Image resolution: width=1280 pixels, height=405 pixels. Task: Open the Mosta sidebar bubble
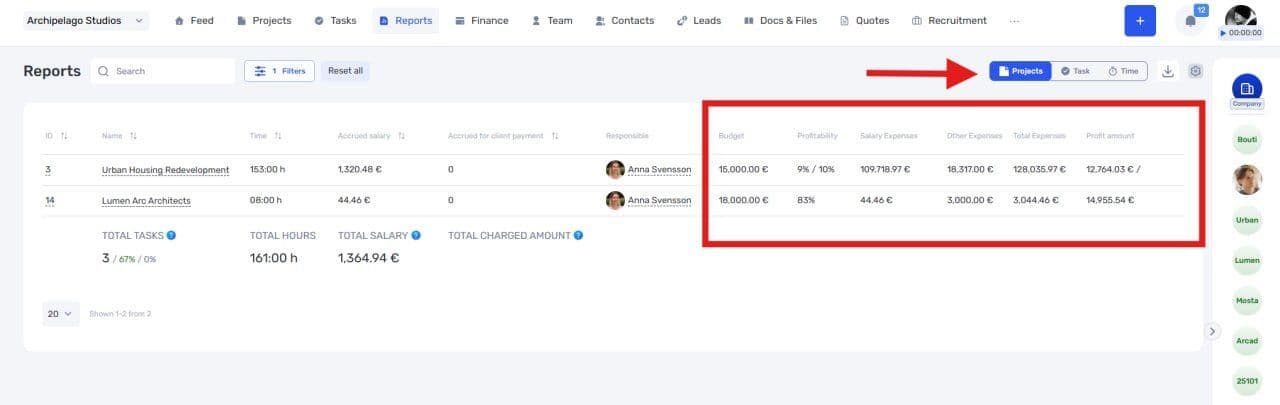(x=1247, y=300)
